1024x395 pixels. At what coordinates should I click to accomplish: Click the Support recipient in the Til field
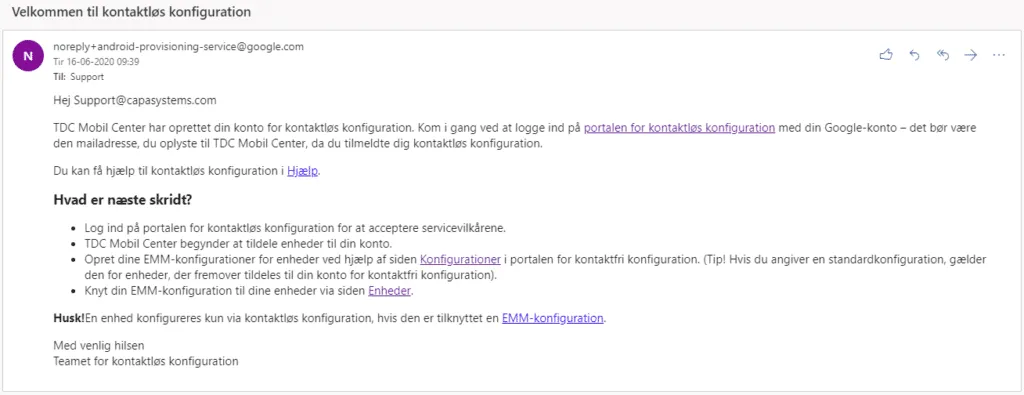(87, 76)
